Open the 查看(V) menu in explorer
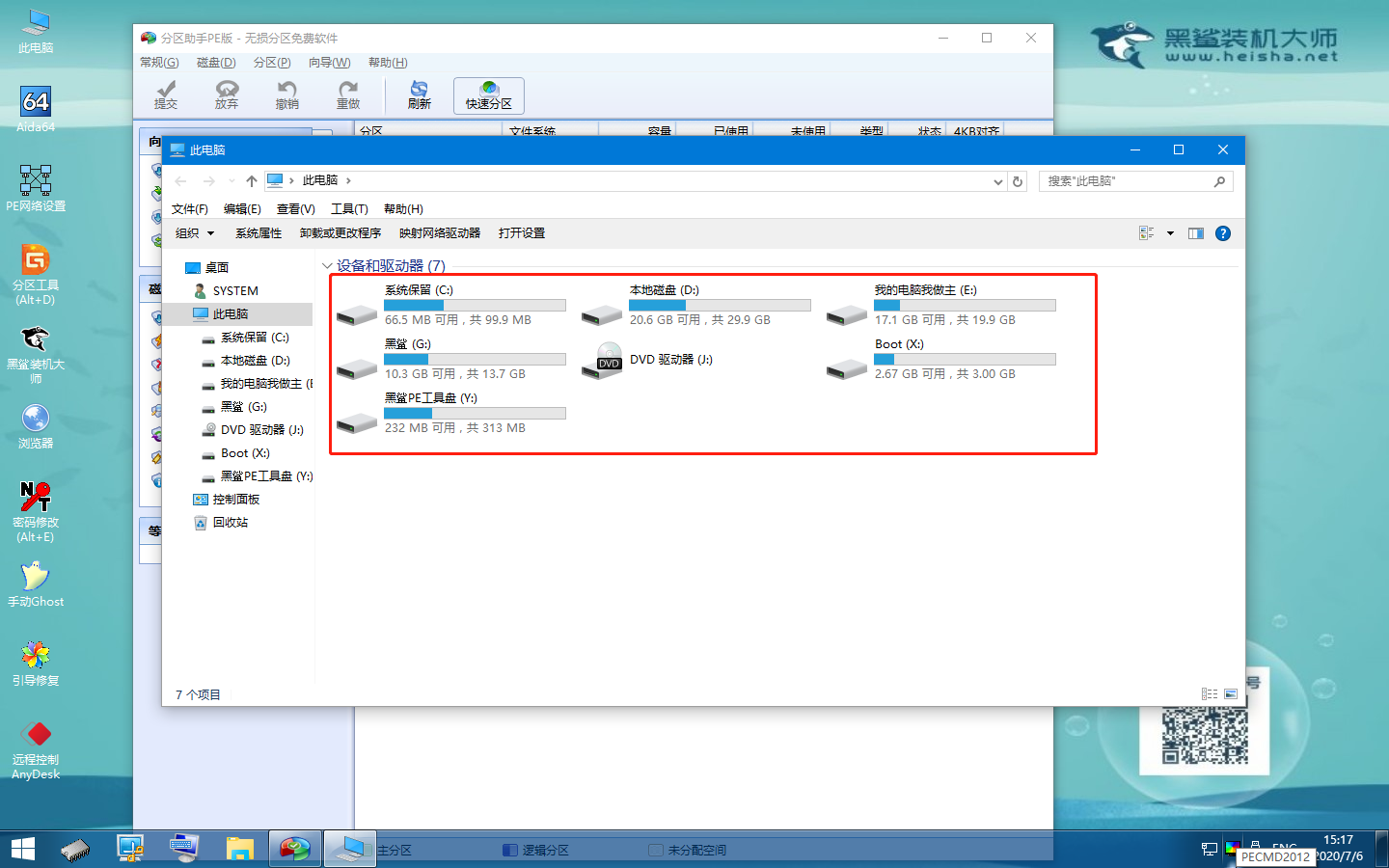The image size is (1389, 868). [x=295, y=209]
